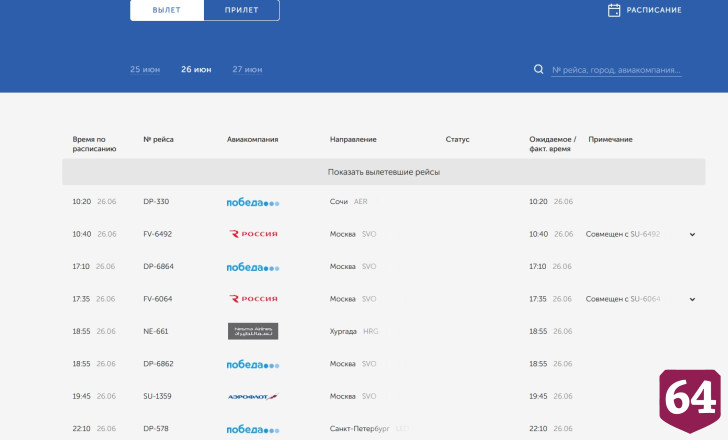This screenshot has height=440, width=728.
Task: Click flight number DP-6862
Action: point(158,364)
